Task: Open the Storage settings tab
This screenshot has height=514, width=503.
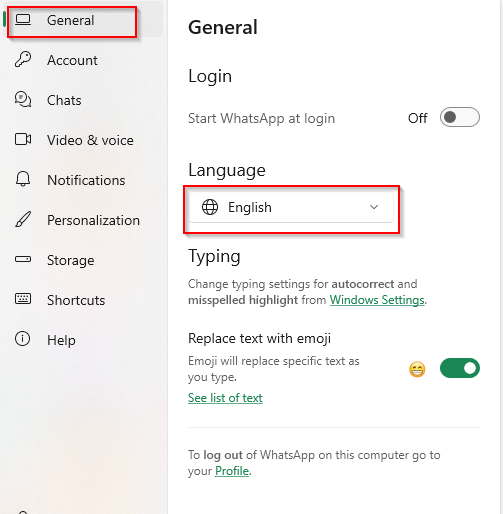Action: [83, 260]
